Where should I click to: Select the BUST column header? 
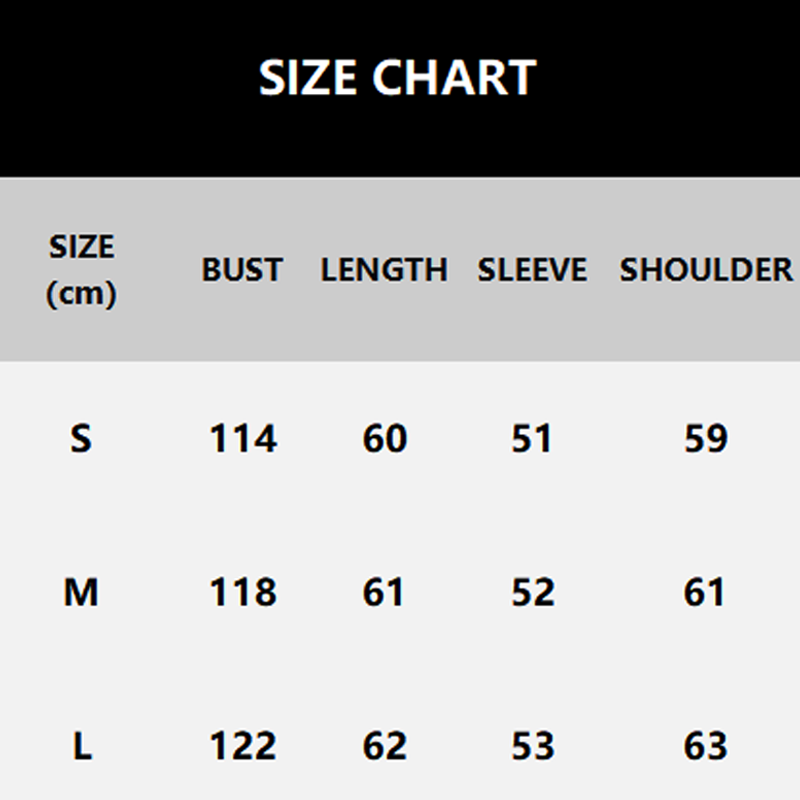click(242, 270)
